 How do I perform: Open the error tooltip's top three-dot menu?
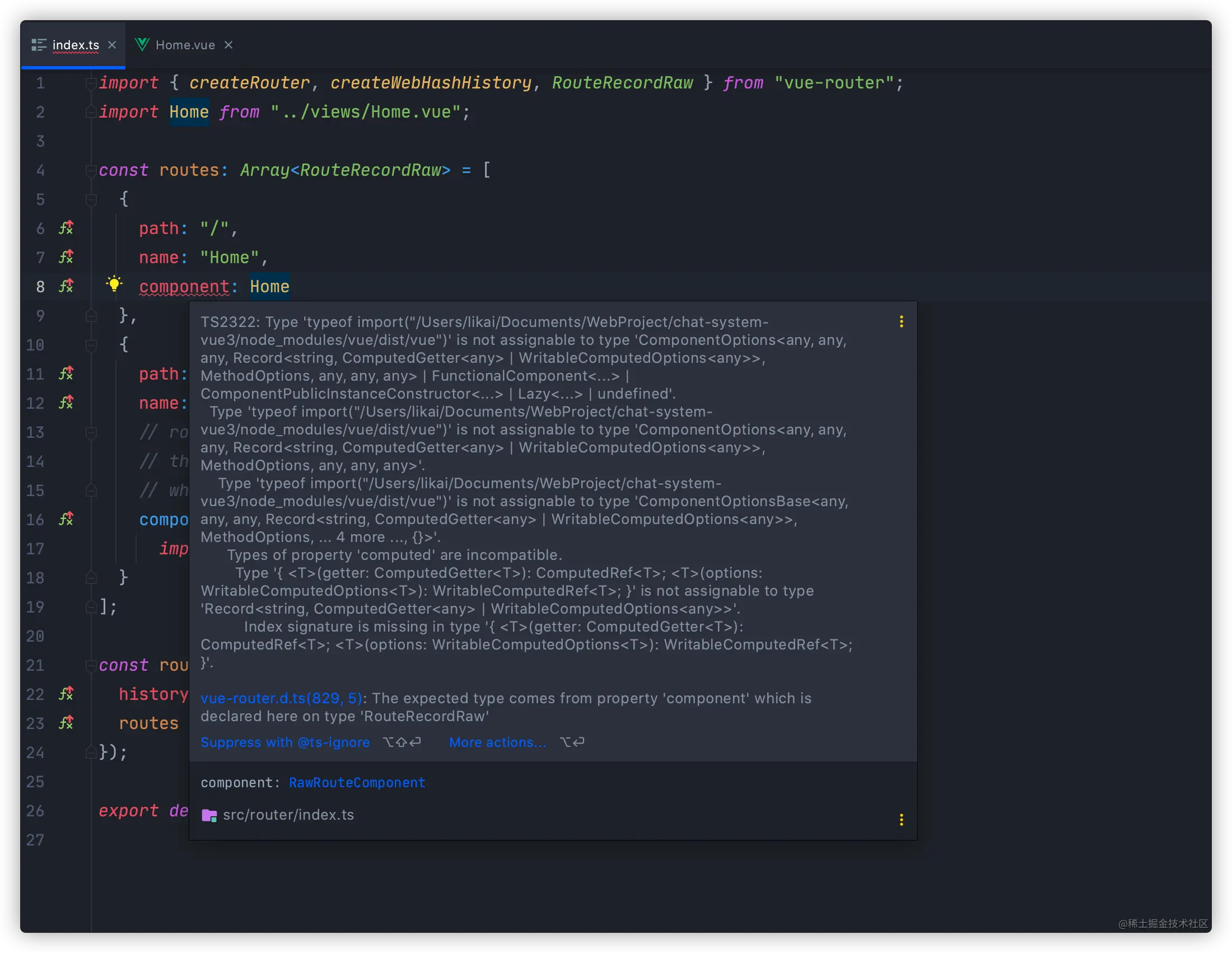pos(901,321)
